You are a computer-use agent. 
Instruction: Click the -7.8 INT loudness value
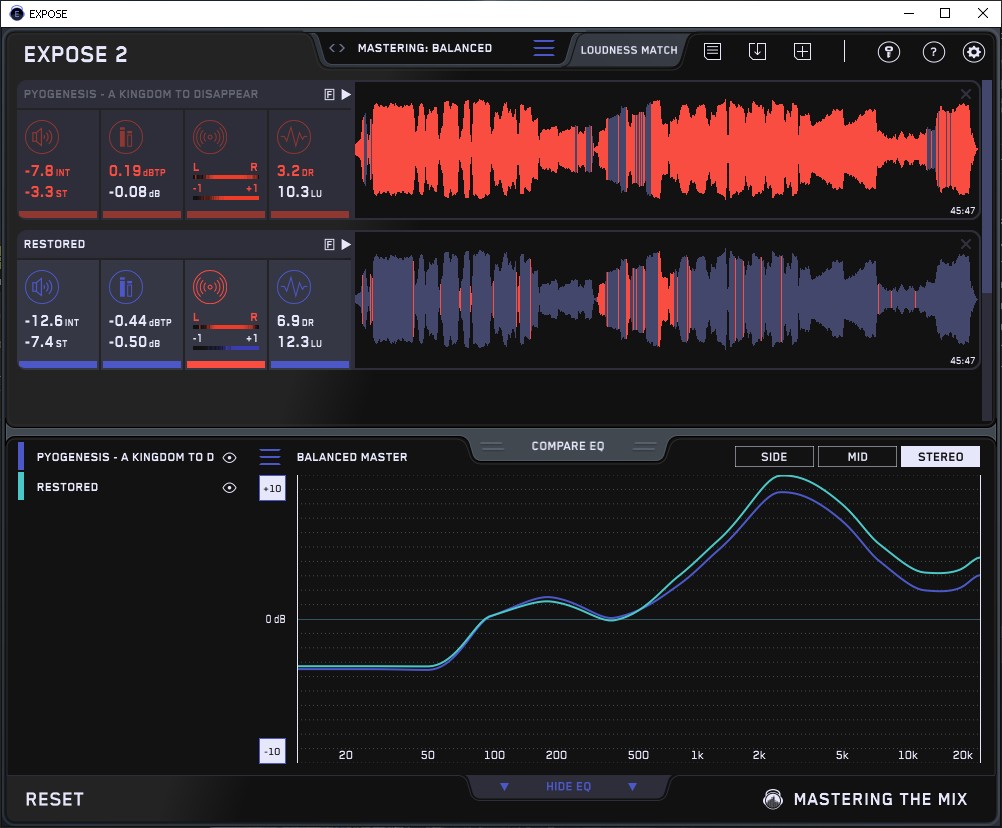pyautogui.click(x=47, y=171)
